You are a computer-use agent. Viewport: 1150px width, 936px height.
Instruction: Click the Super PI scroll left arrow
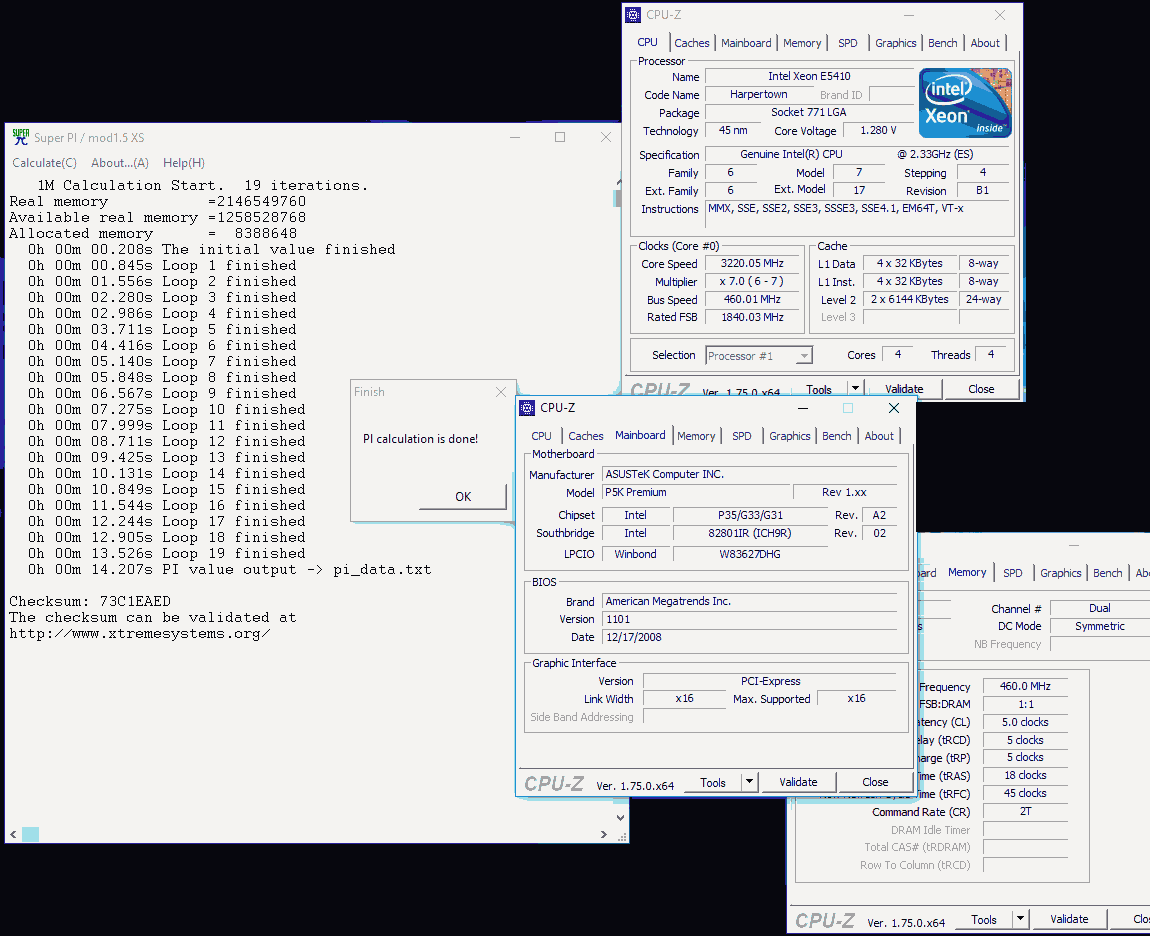pos(13,834)
